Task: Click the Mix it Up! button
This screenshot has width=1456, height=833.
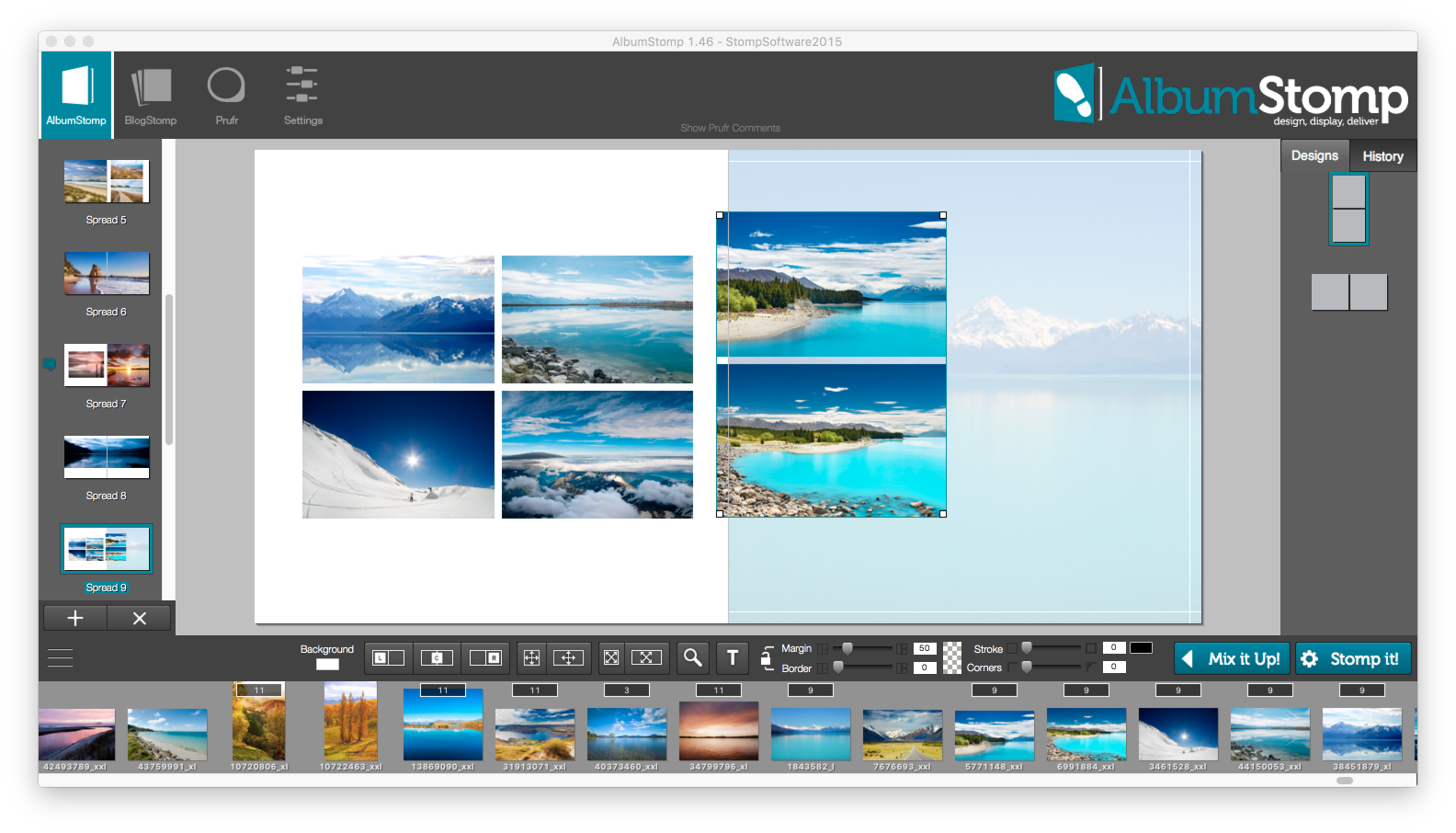Action: (1232, 658)
